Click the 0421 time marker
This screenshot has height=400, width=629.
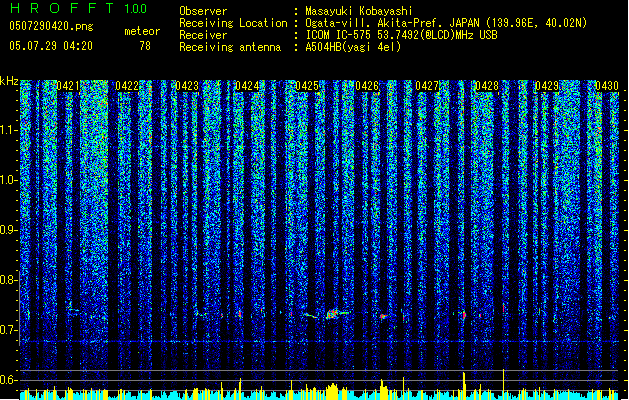pyautogui.click(x=68, y=86)
